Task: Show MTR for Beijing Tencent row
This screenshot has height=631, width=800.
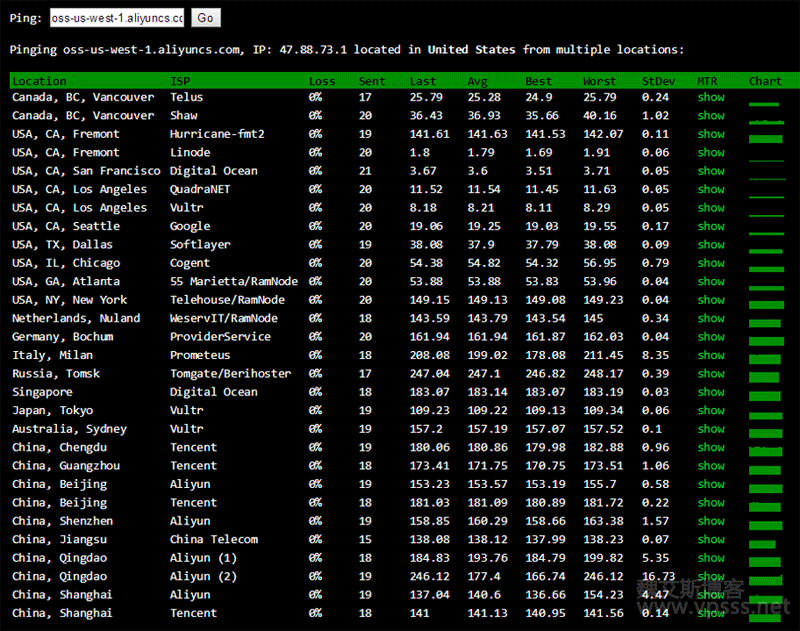Action: [711, 502]
